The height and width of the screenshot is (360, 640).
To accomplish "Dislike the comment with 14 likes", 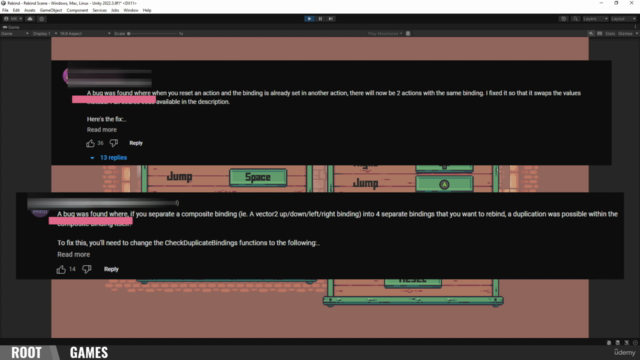I will tap(87, 269).
